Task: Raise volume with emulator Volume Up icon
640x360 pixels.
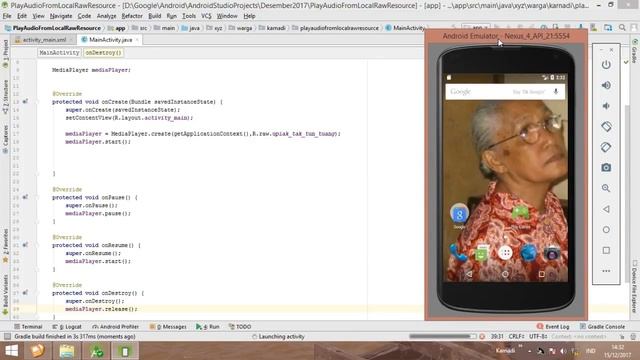Action: point(606,85)
